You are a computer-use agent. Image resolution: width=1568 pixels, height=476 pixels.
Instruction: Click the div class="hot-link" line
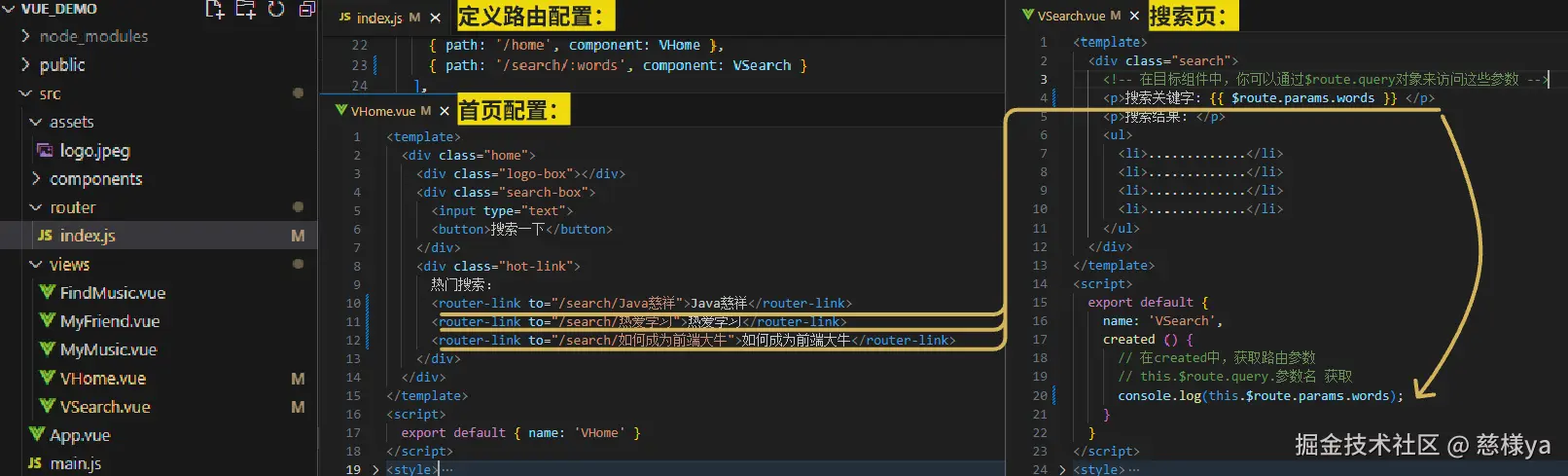(x=498, y=267)
